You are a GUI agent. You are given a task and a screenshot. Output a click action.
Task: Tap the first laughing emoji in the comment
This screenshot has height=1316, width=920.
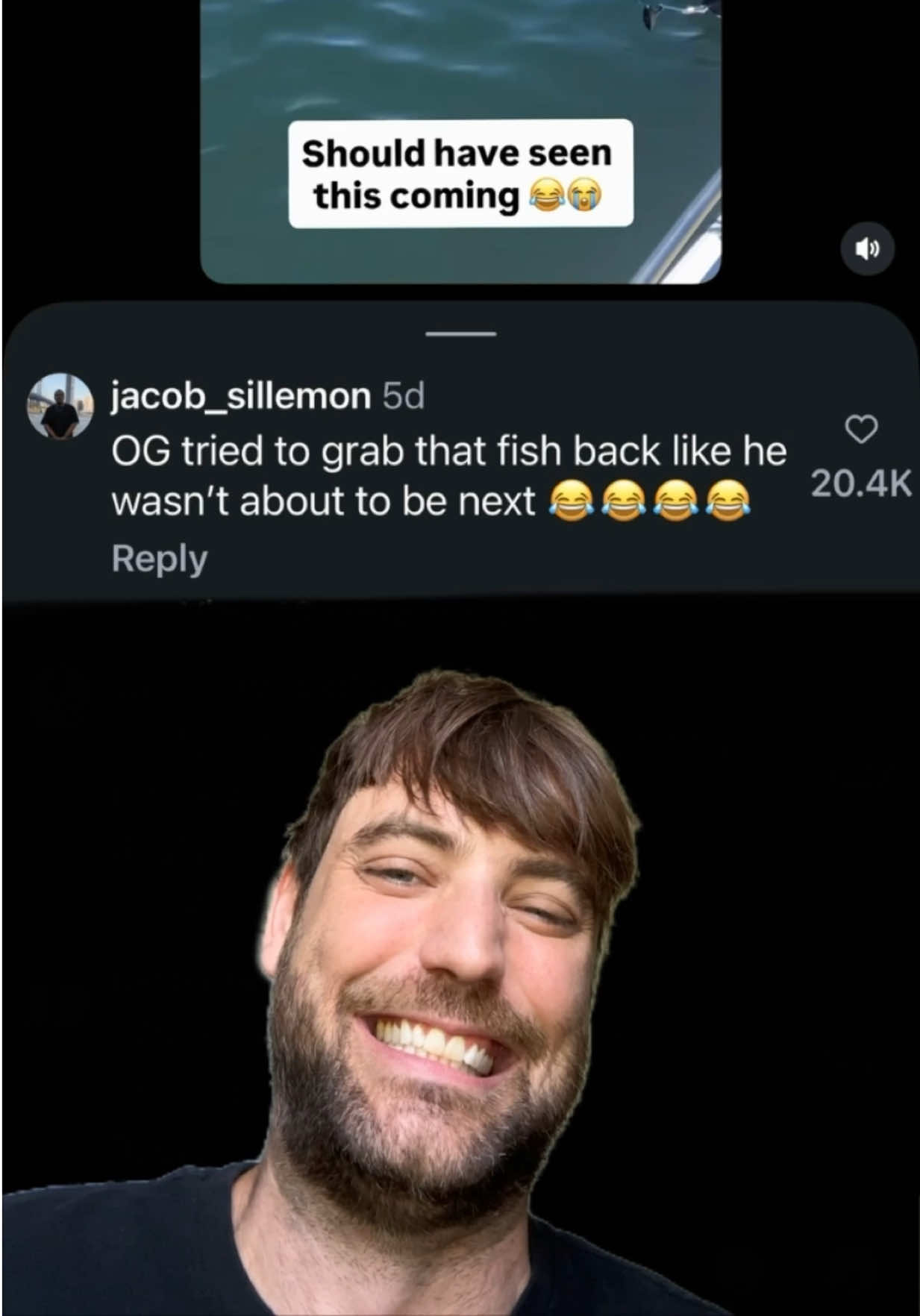point(572,501)
